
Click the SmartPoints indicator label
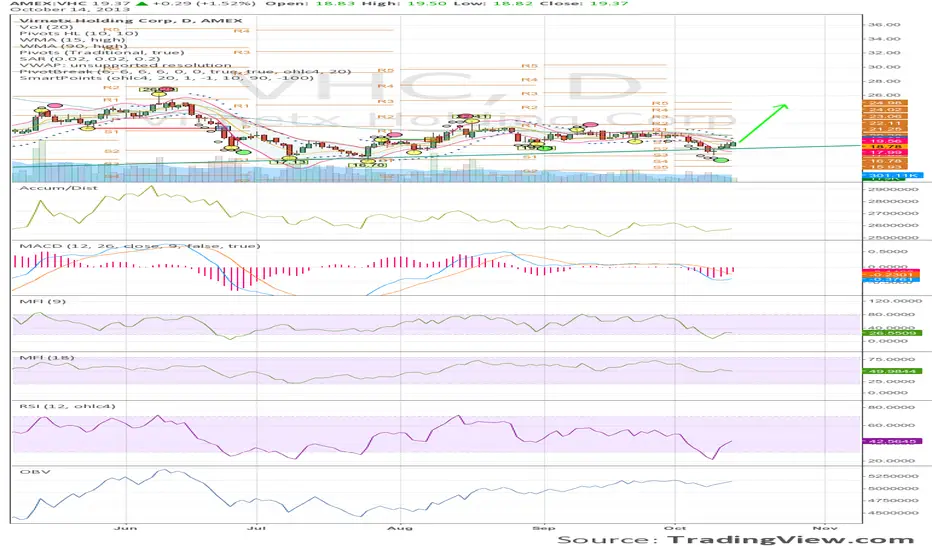tap(166, 78)
